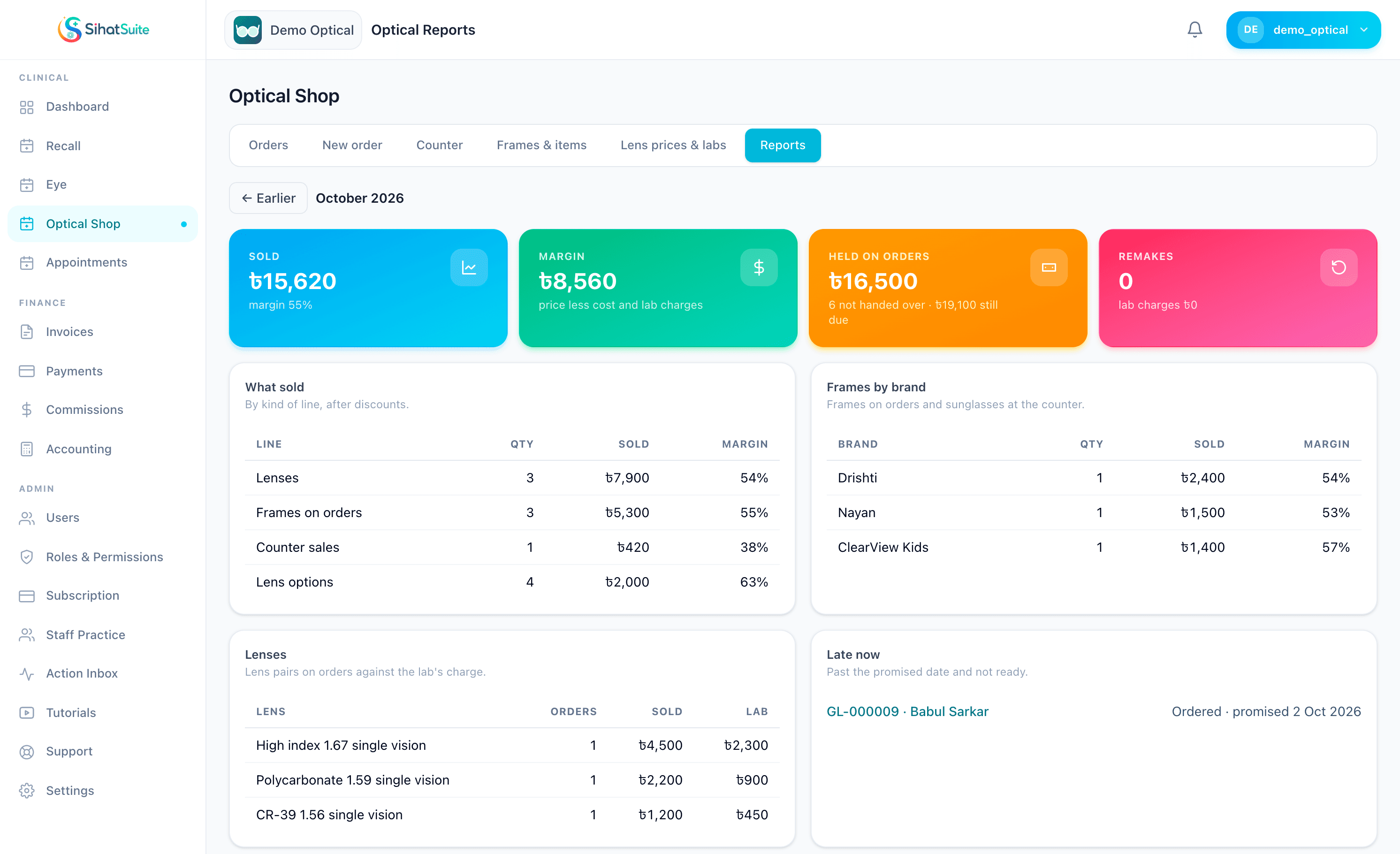This screenshot has width=1400, height=854.
Task: Click the Payments card icon
Action: (27, 371)
